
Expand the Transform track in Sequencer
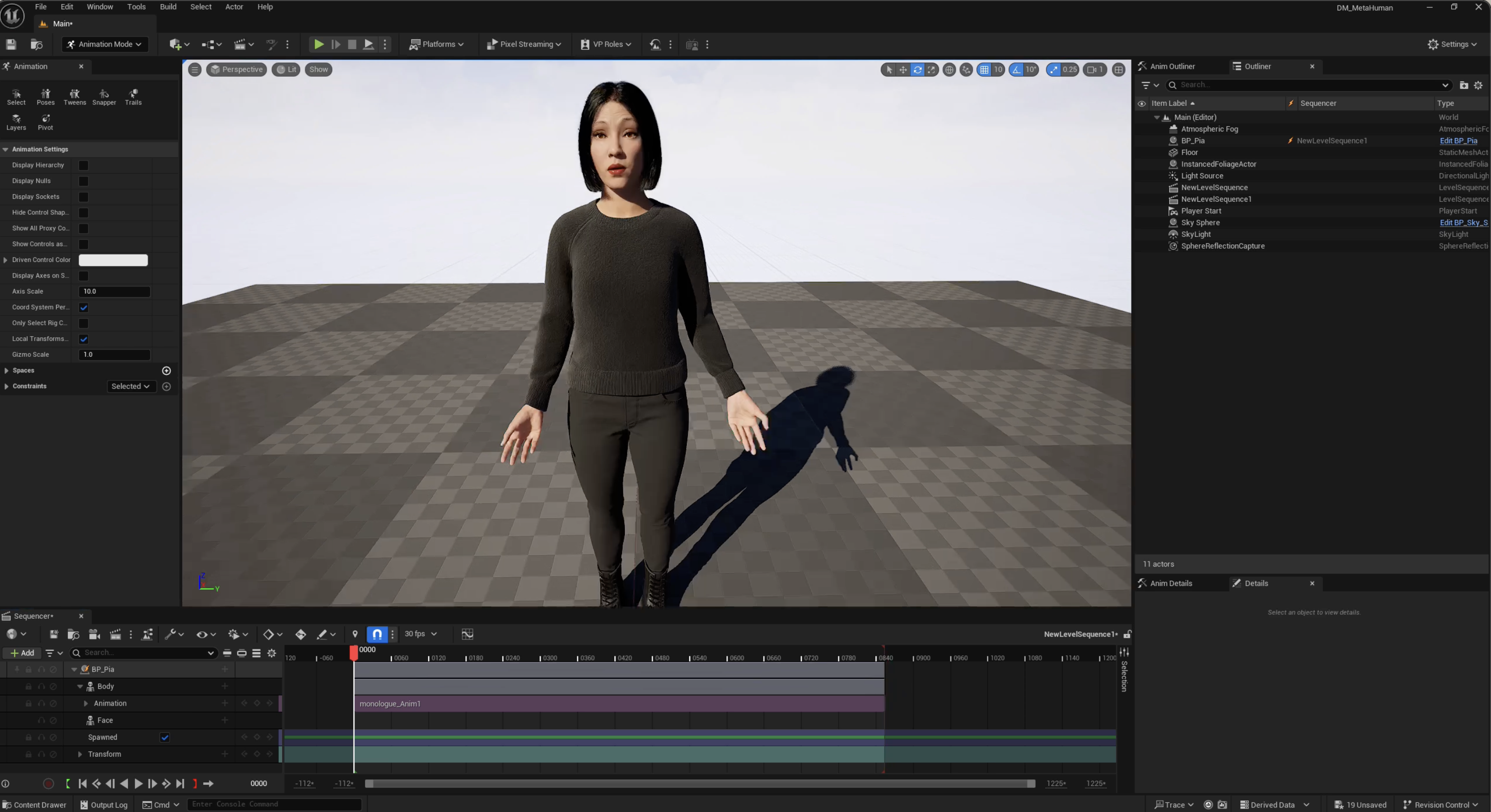(80, 754)
